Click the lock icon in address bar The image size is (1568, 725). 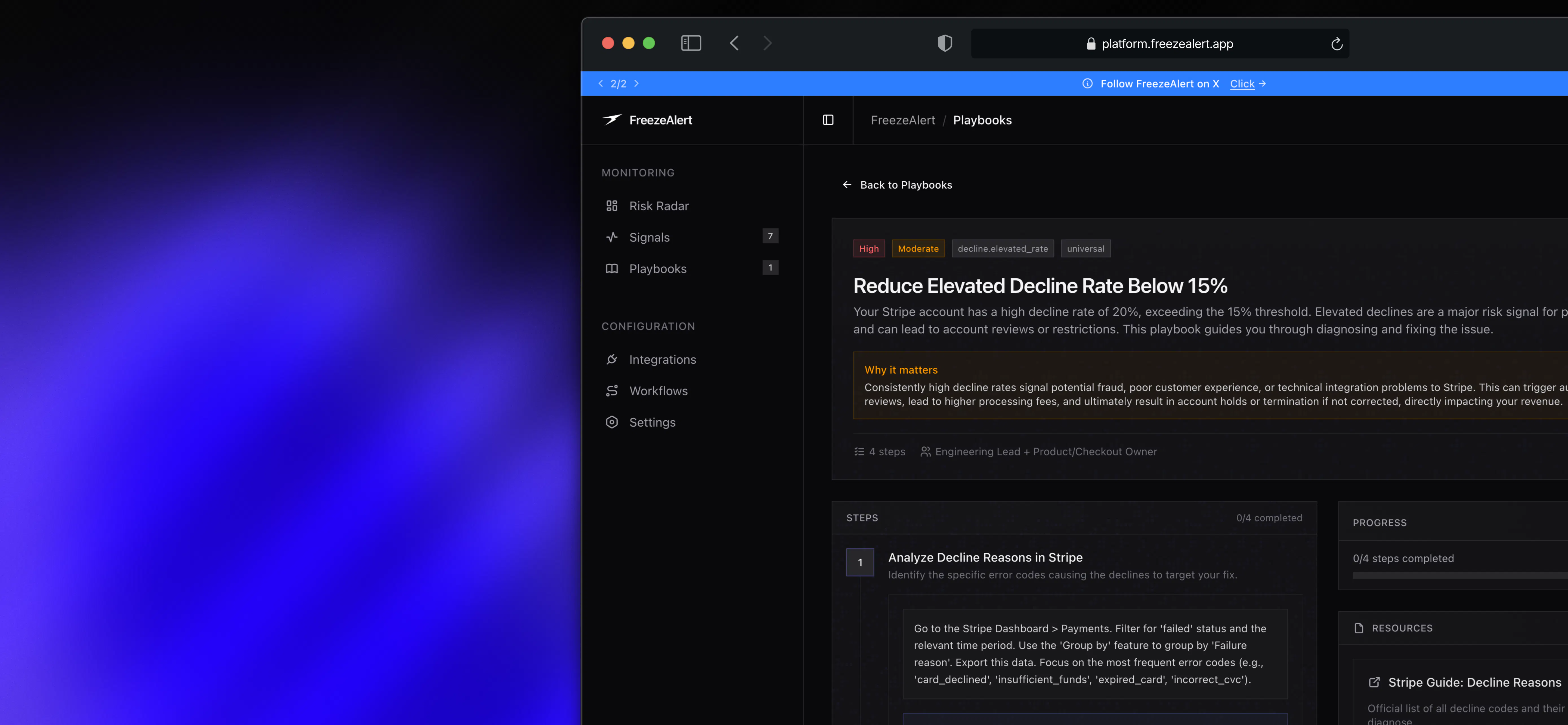[x=1091, y=44]
